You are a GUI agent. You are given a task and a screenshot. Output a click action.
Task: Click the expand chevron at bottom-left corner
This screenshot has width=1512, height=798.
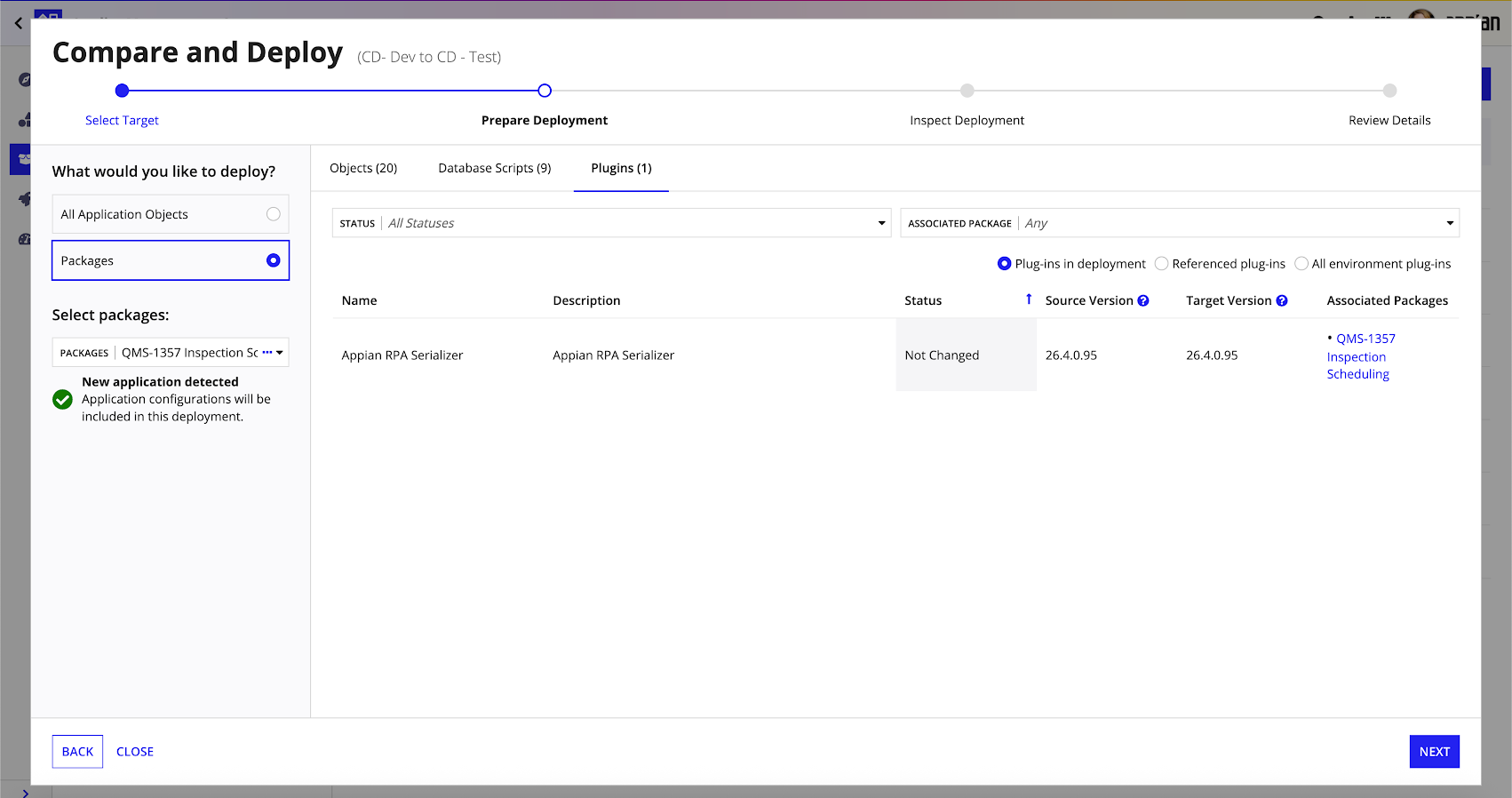25,793
